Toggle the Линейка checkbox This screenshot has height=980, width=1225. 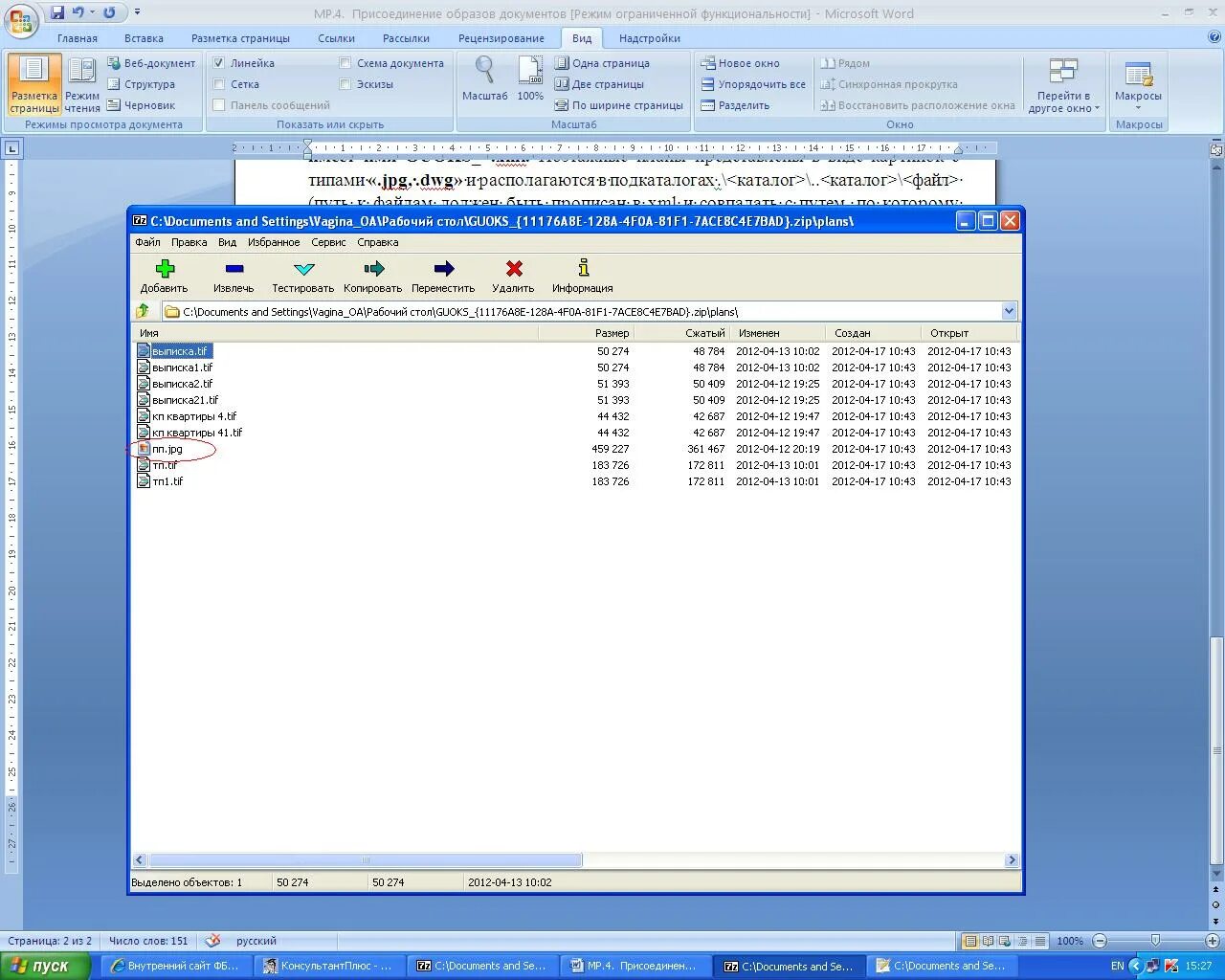click(219, 63)
